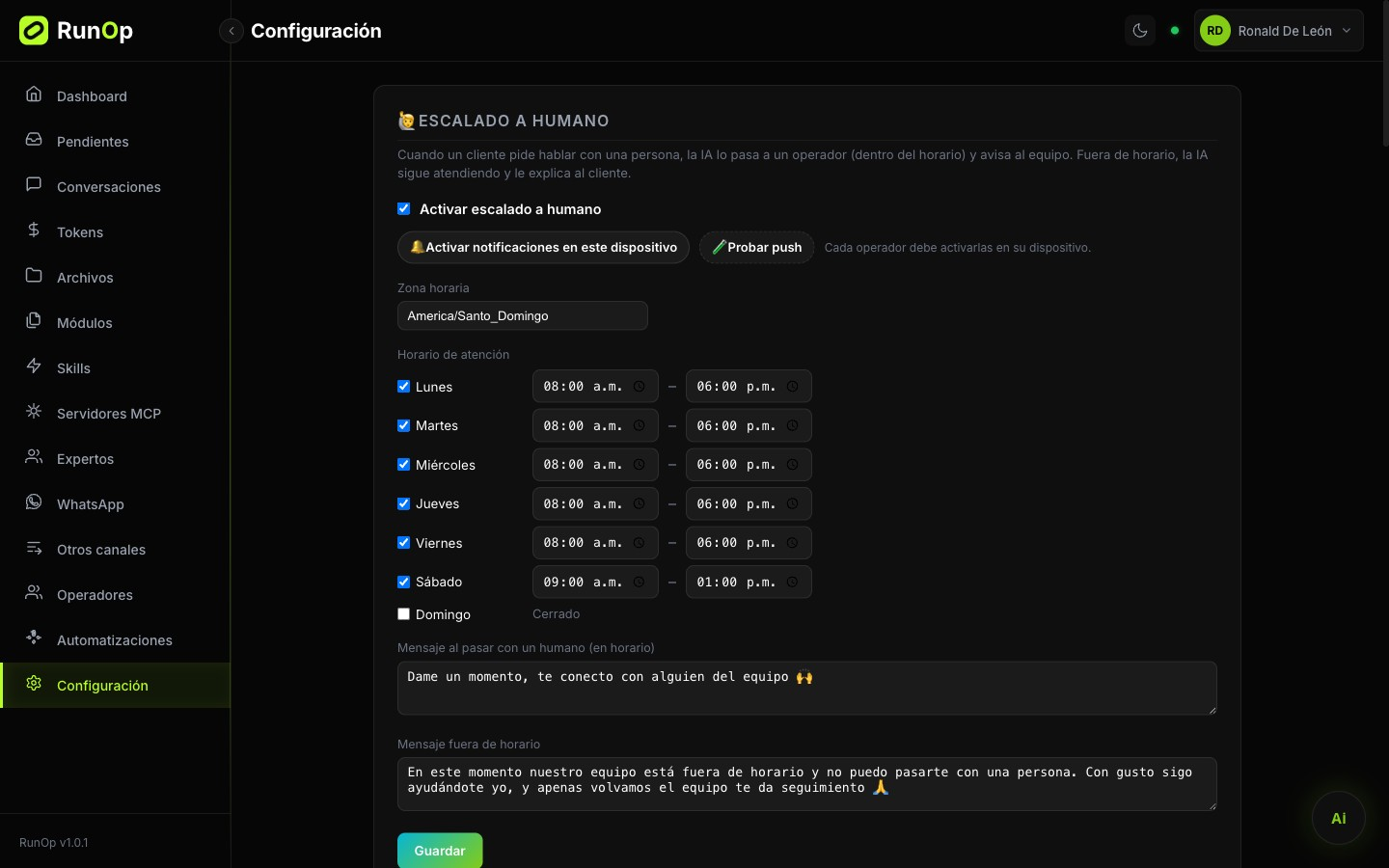Viewport: 1389px width, 868px height.
Task: Open the Operadores menu item
Action: coord(116,594)
